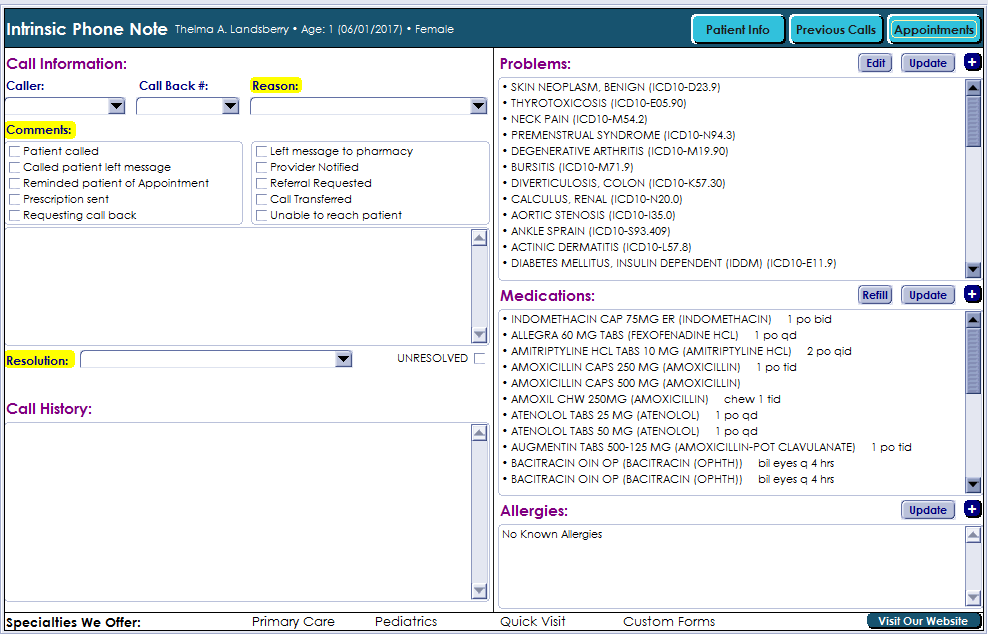Open the Pediatrics specialty section
This screenshot has height=635, width=988.
(x=406, y=622)
